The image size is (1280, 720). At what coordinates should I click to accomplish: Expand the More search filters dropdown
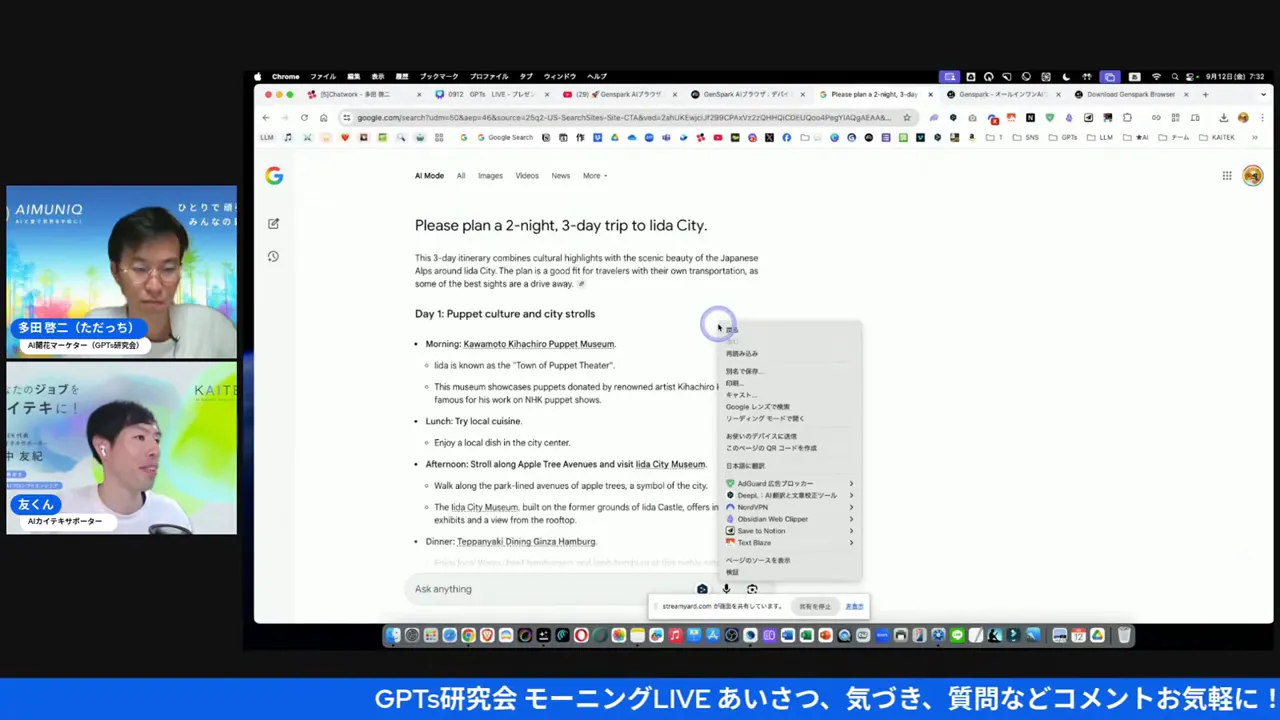pos(595,176)
